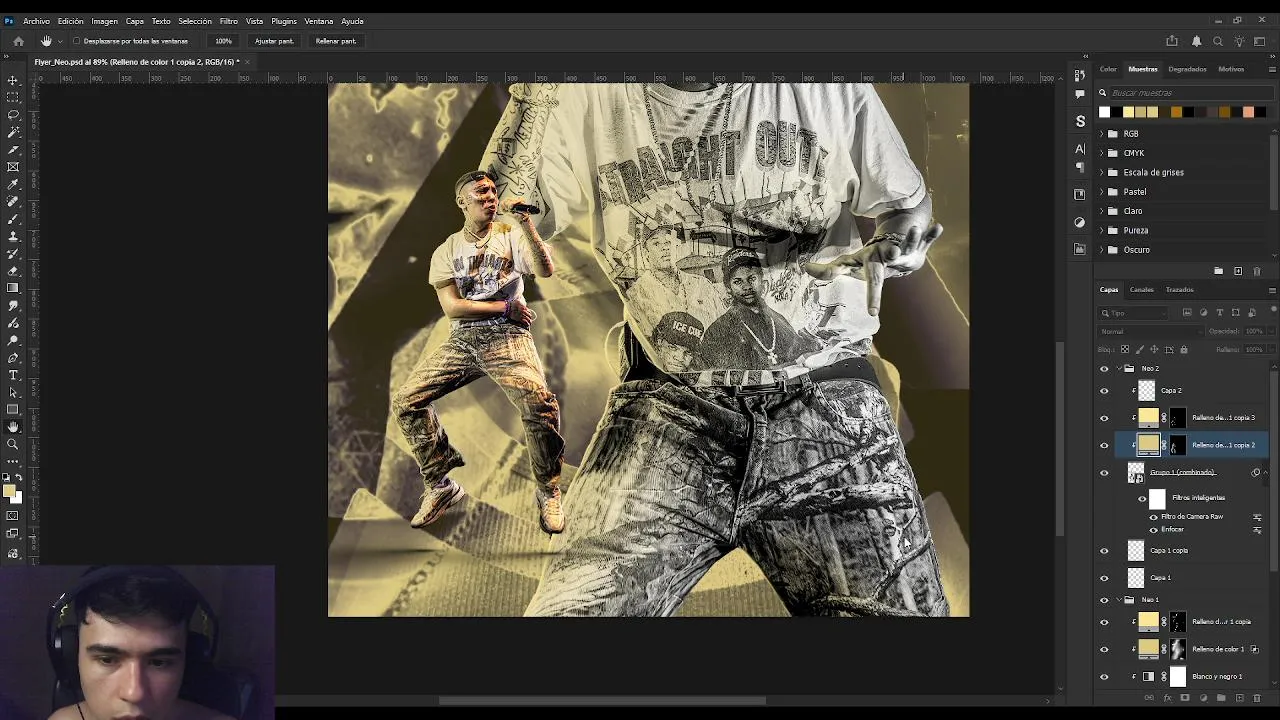Click the Home icon in options bar
The image size is (1280, 720).
[18, 41]
